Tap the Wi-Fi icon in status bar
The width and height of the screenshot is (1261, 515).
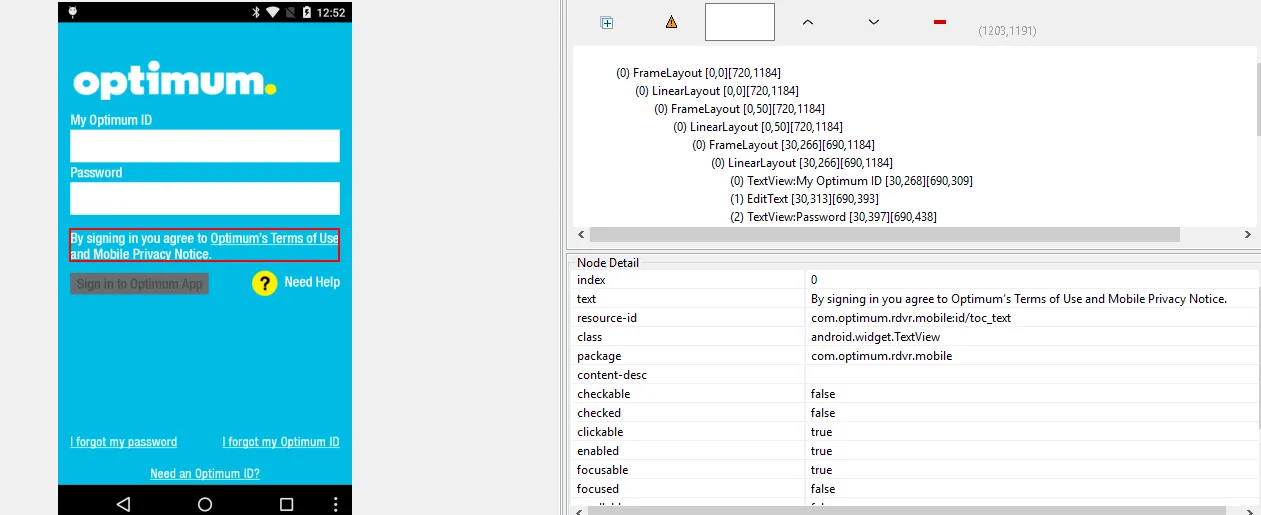click(x=274, y=12)
